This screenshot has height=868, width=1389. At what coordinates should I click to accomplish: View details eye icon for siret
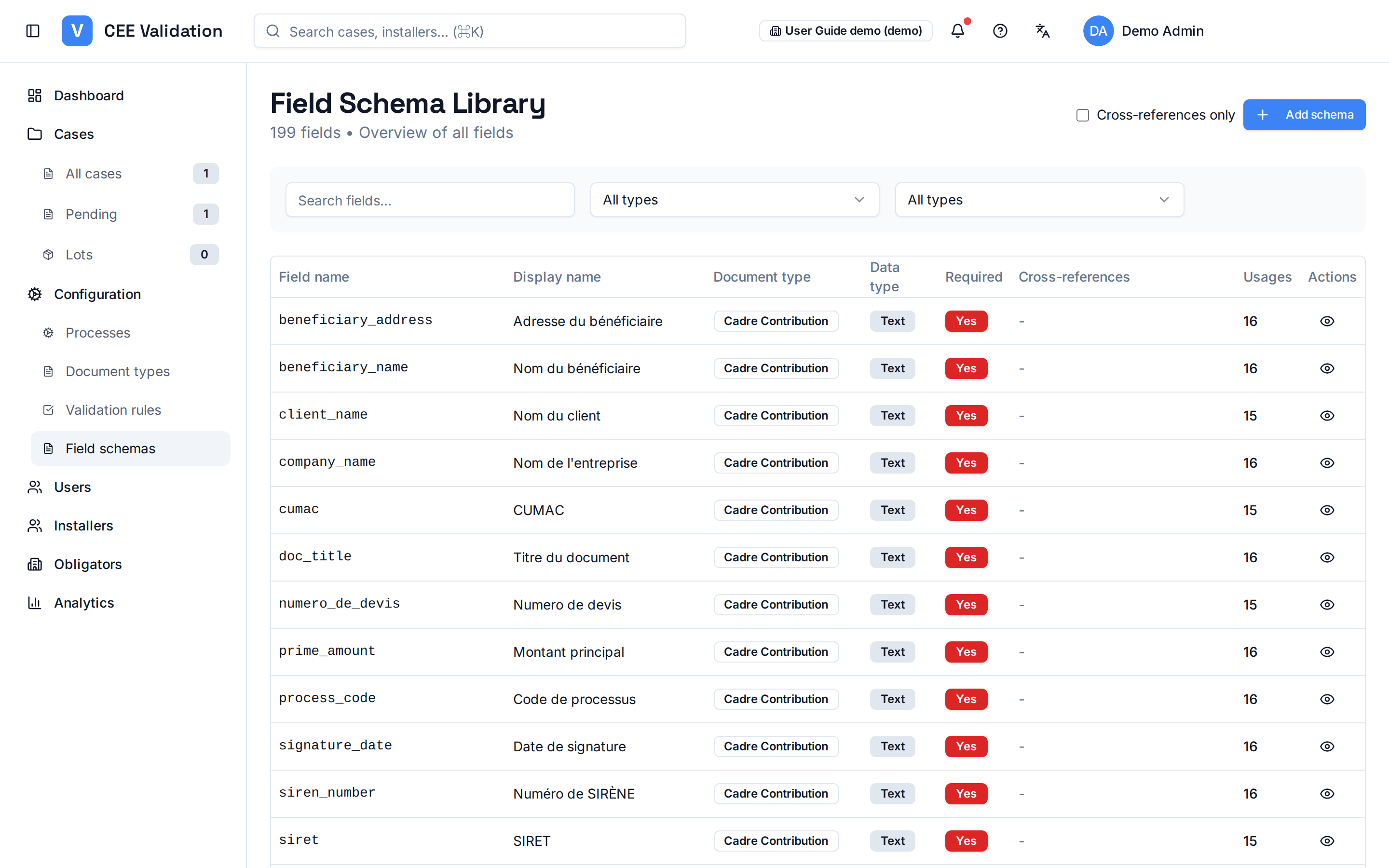[x=1327, y=841]
